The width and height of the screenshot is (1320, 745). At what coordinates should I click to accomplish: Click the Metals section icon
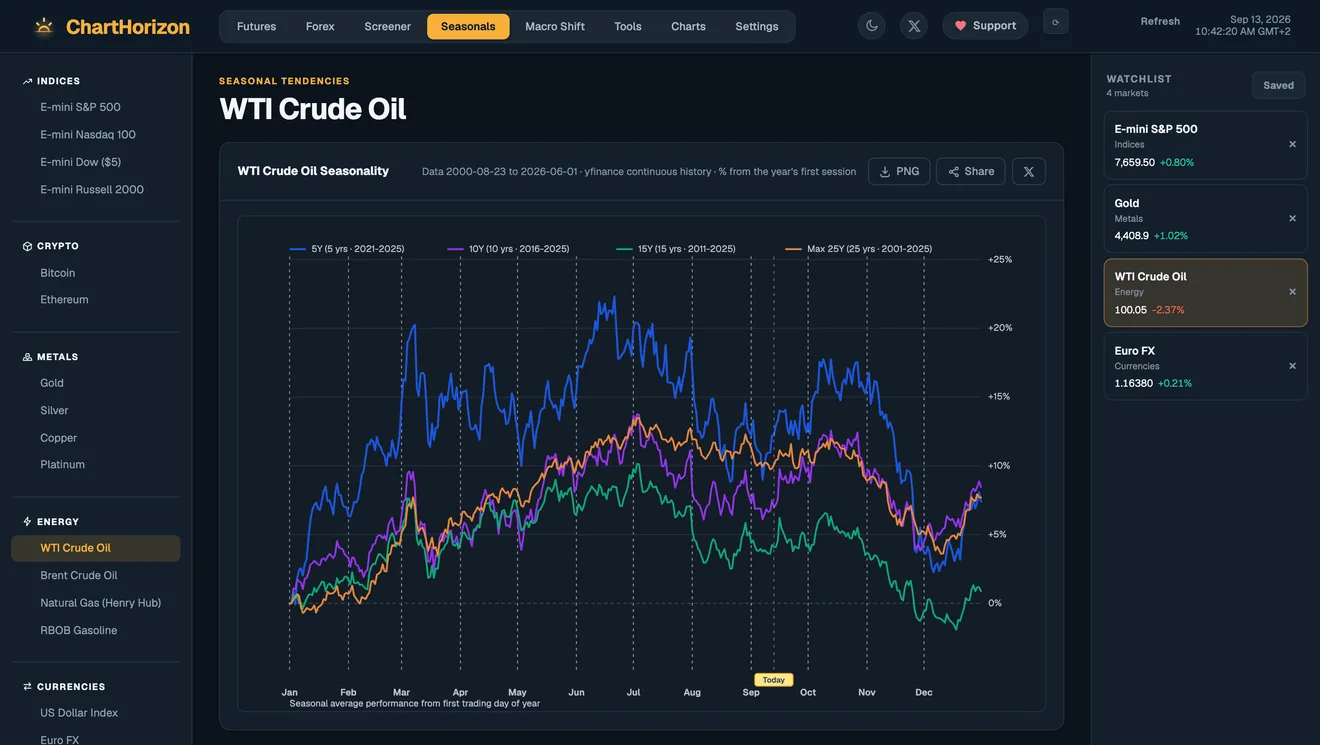point(27,357)
